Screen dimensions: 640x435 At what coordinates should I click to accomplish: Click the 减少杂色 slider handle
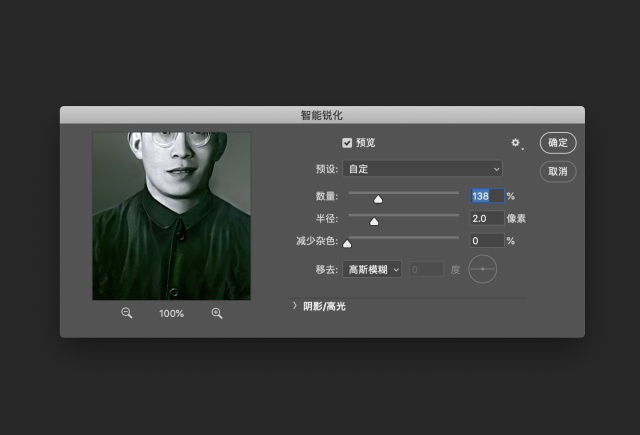347,243
